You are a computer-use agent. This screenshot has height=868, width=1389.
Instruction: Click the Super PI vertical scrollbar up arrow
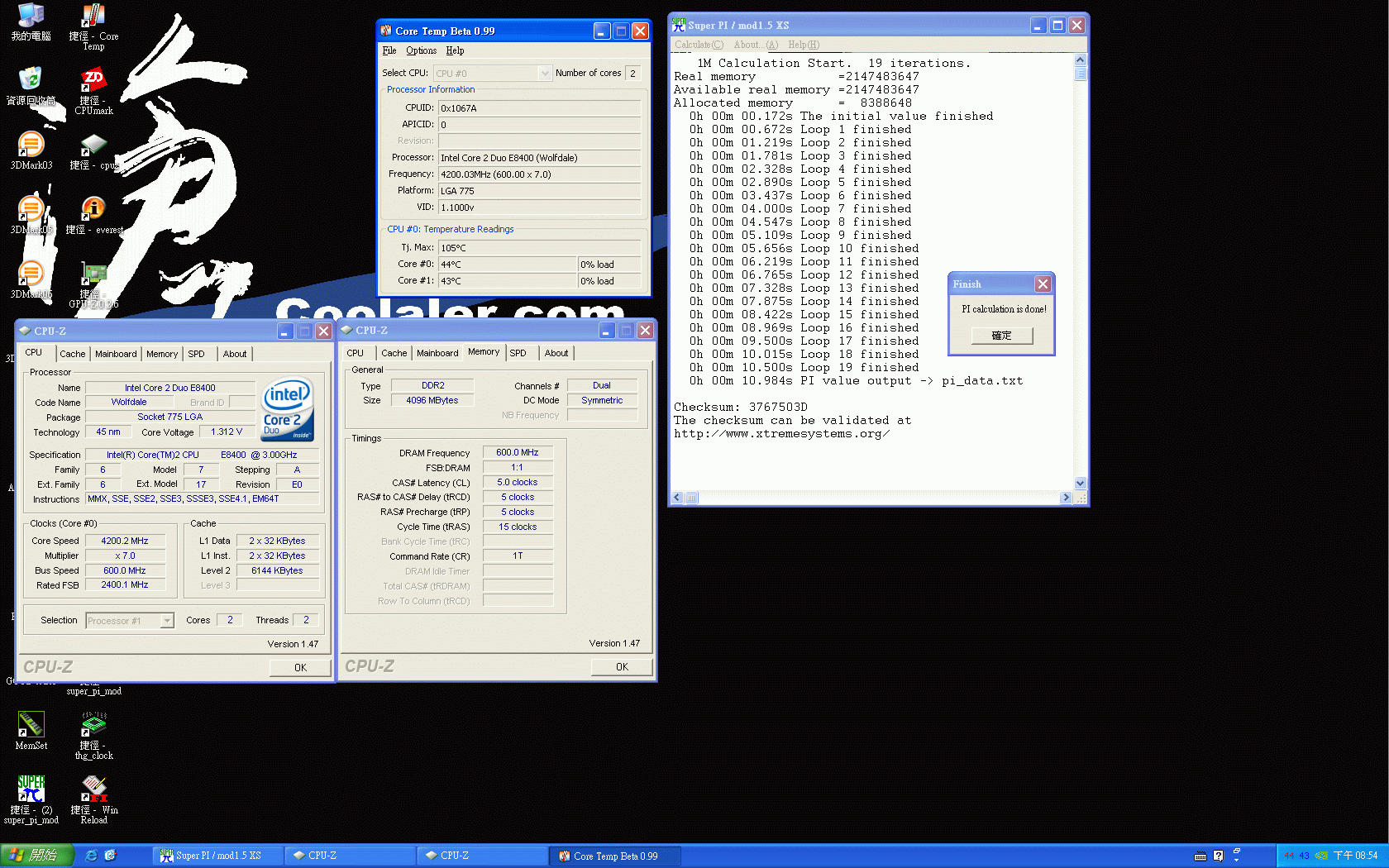(1081, 60)
